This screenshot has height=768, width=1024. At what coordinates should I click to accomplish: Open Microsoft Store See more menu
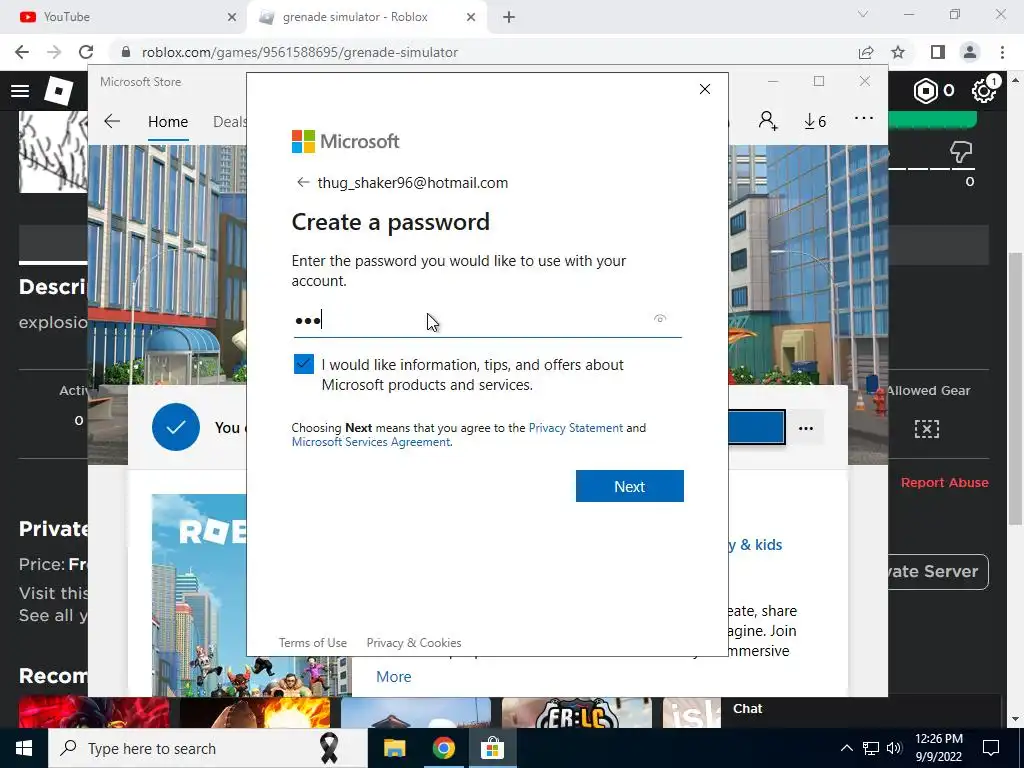[x=863, y=118]
